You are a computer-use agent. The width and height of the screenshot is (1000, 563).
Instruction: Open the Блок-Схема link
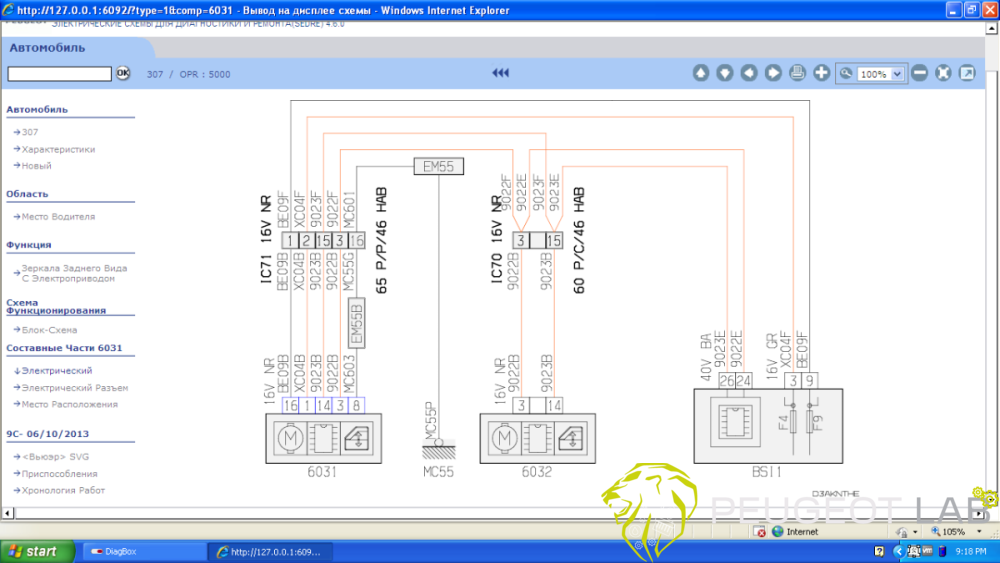pyautogui.click(x=49, y=330)
